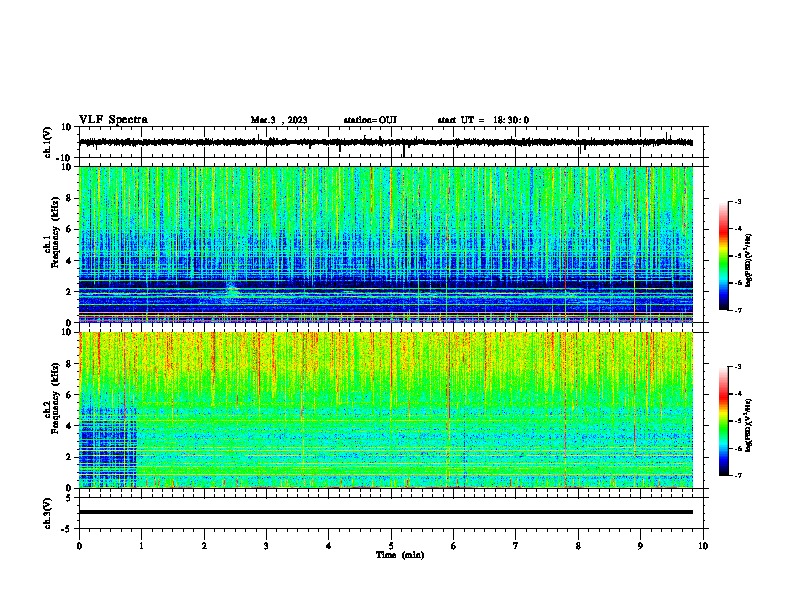Click time axis tick label "1"
This screenshot has width=792, height=612.
(x=141, y=546)
